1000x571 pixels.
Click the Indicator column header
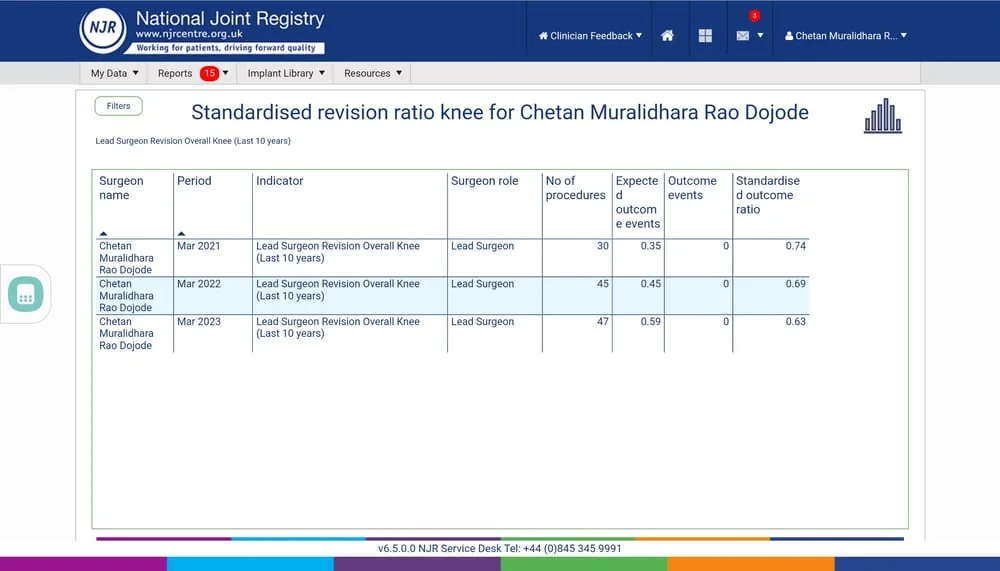point(279,181)
